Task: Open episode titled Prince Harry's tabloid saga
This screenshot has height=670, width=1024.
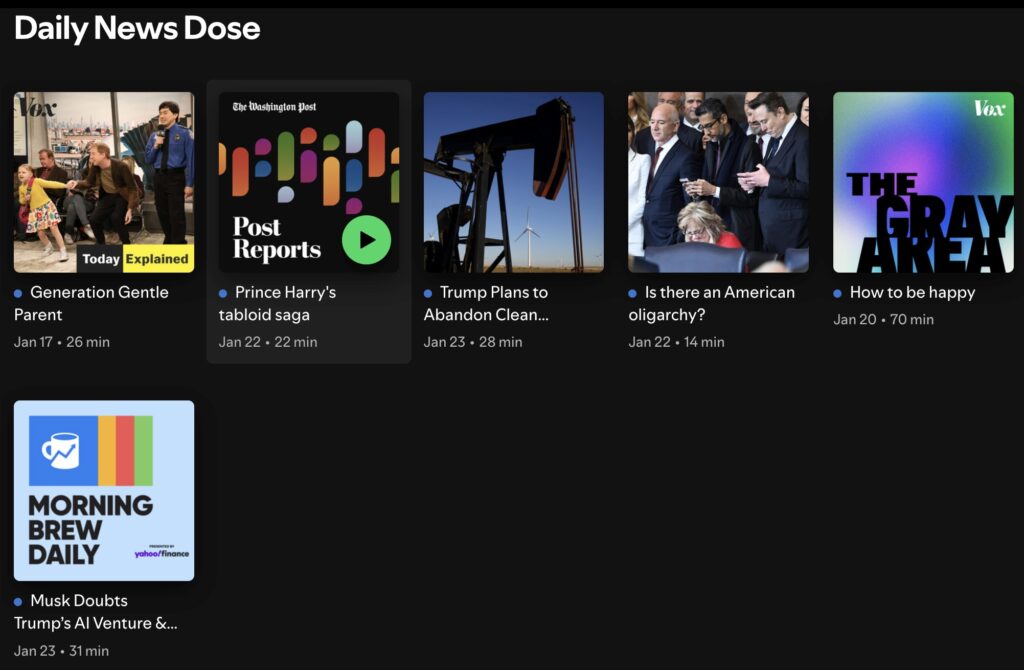Action: [278, 303]
